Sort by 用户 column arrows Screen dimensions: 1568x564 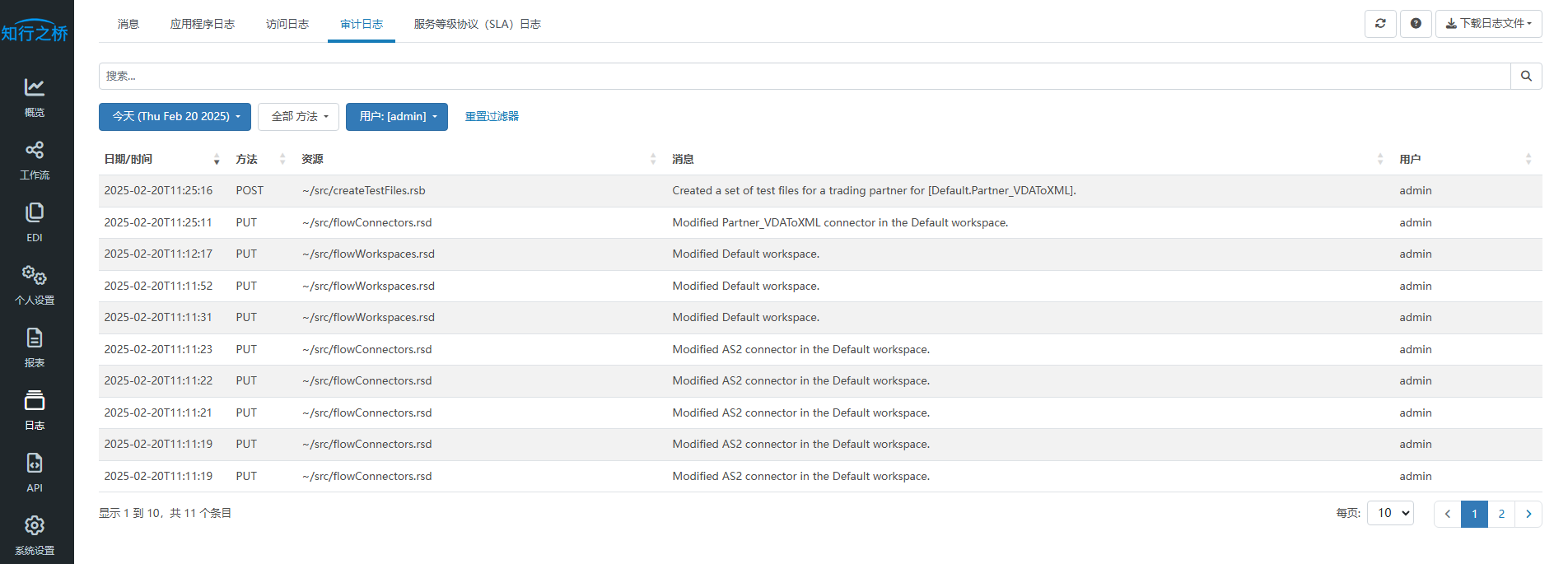click(x=1528, y=160)
